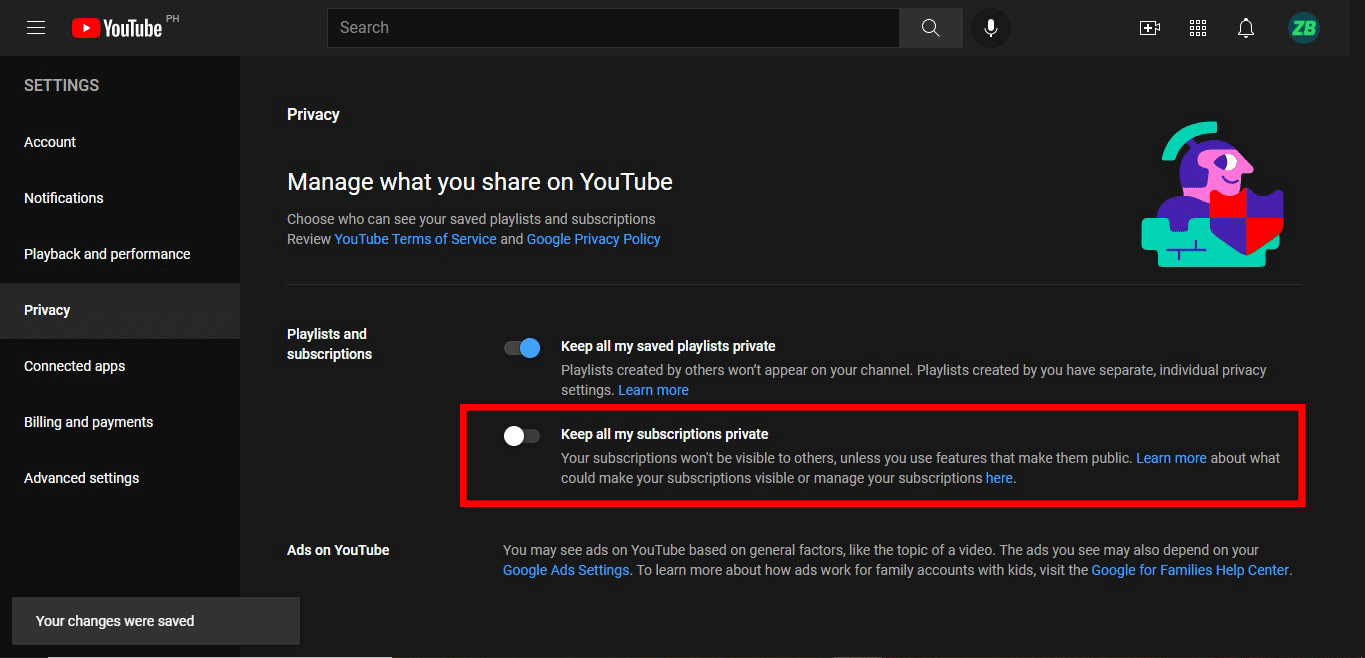
Task: Open the ZB account avatar menu
Action: click(1304, 28)
